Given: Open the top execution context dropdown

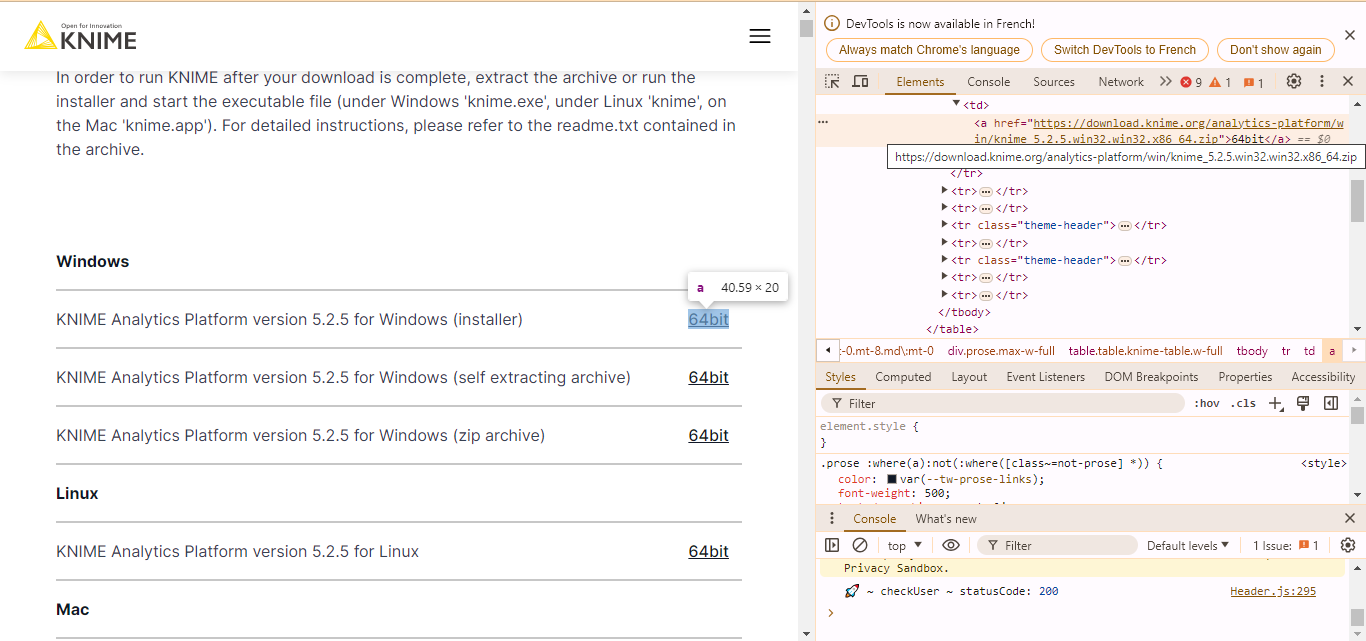Looking at the screenshot, I should click(903, 545).
